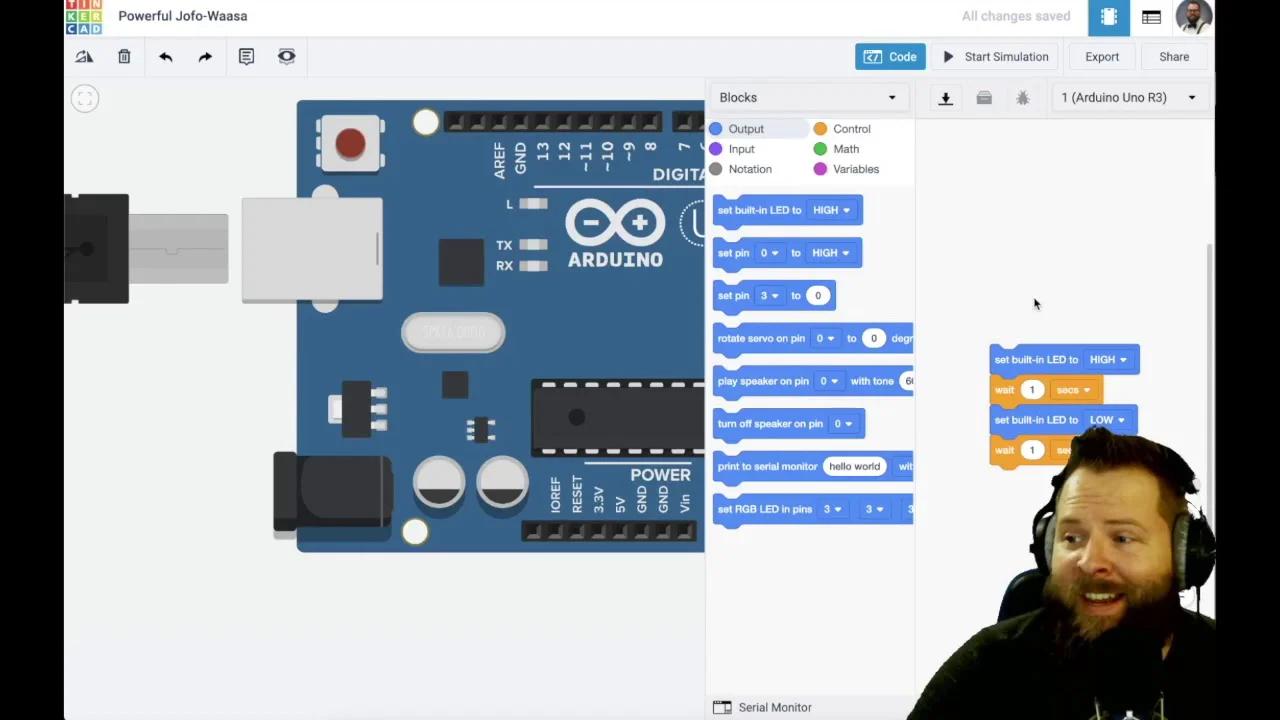Open the Serial Monitor panel
Viewport: 1280px width, 720px height.
click(775, 707)
